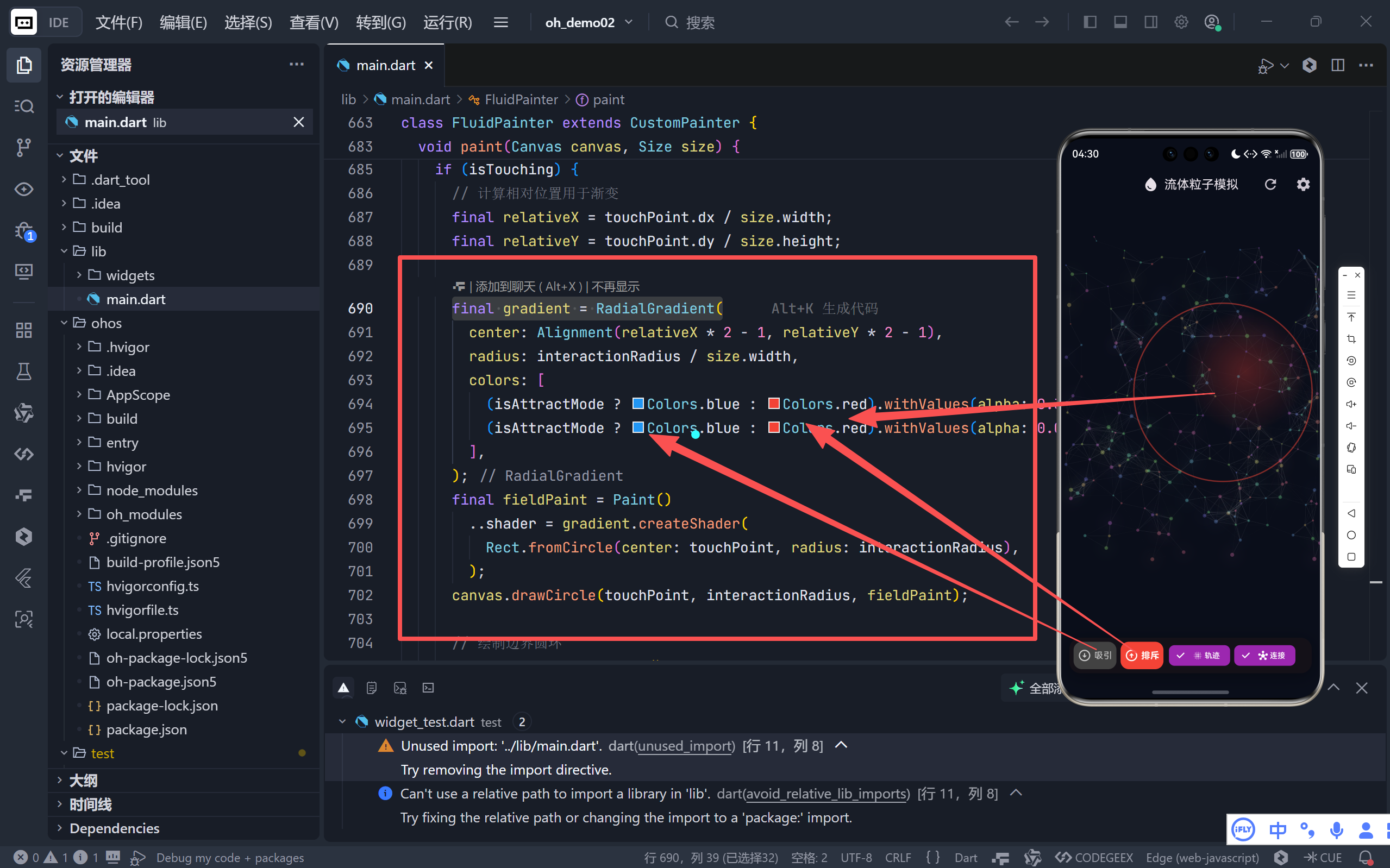Open the 文件(F) menu
Screen dimensions: 1390x868
[118, 22]
